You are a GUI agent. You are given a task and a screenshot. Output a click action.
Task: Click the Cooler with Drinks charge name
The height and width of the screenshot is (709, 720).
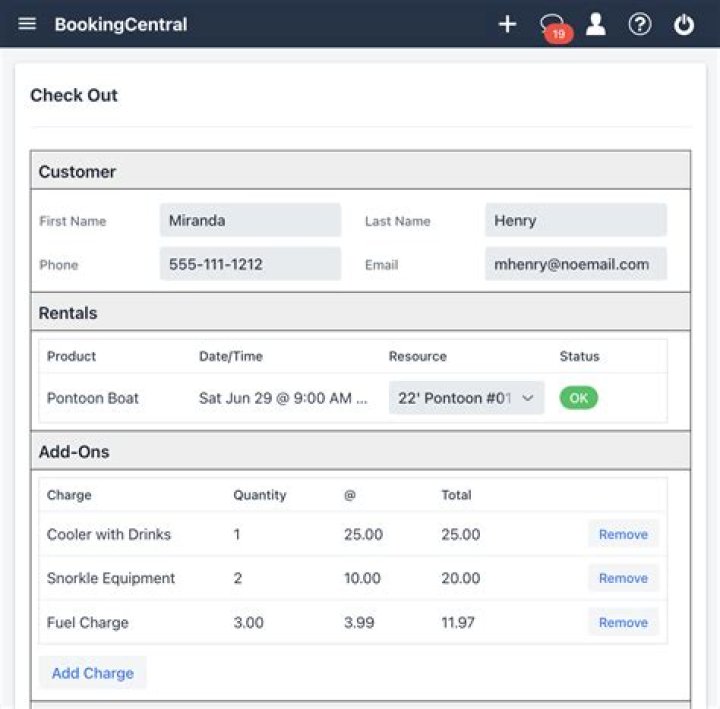(109, 534)
